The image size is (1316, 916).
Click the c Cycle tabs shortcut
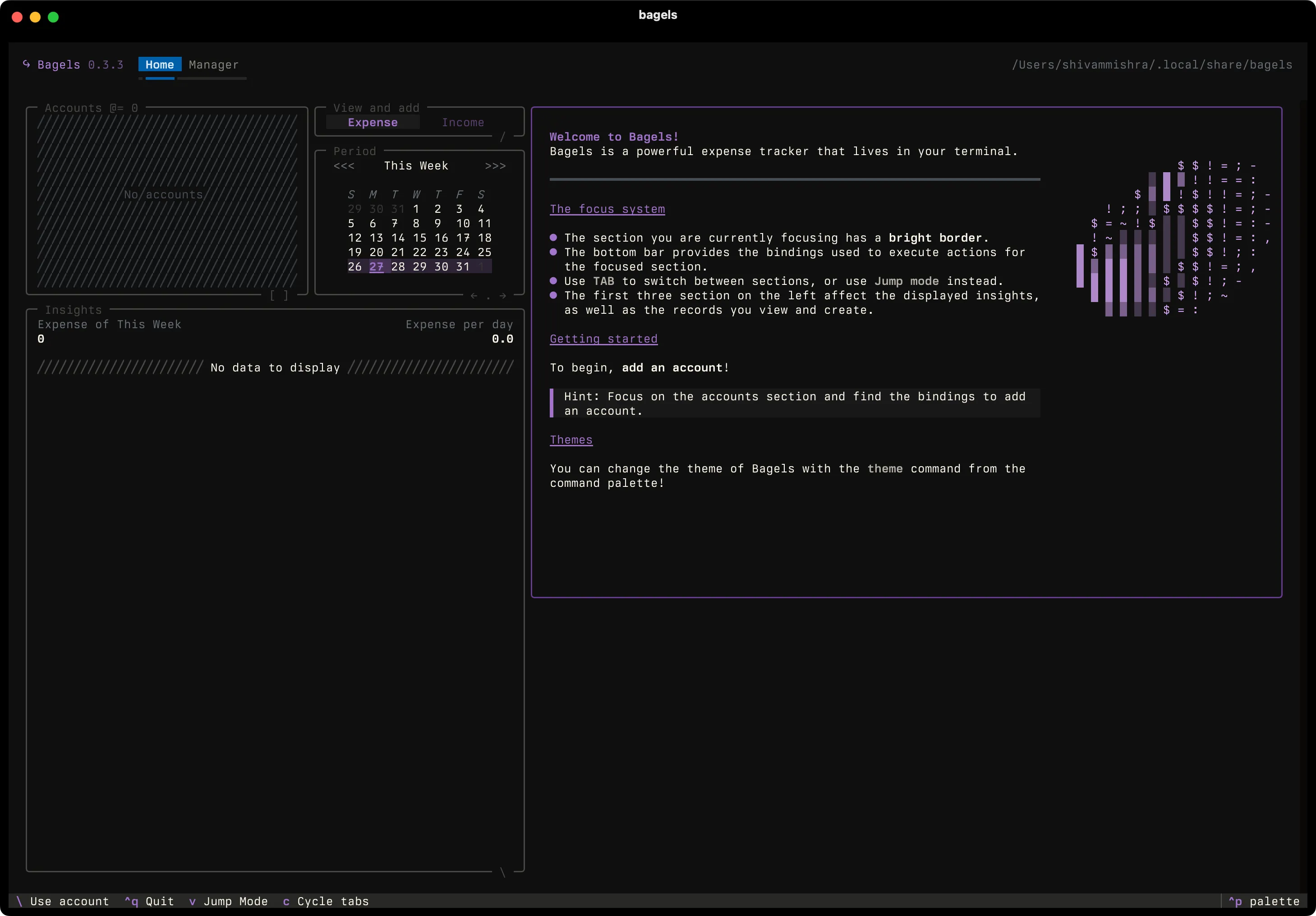(x=326, y=902)
